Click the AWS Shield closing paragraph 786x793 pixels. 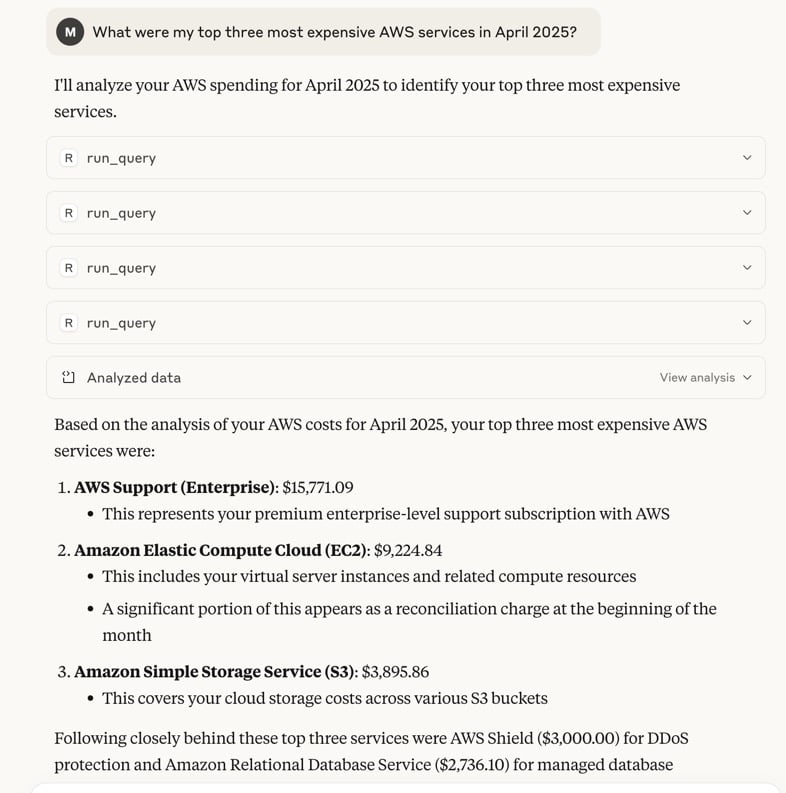pyautogui.click(x=371, y=752)
